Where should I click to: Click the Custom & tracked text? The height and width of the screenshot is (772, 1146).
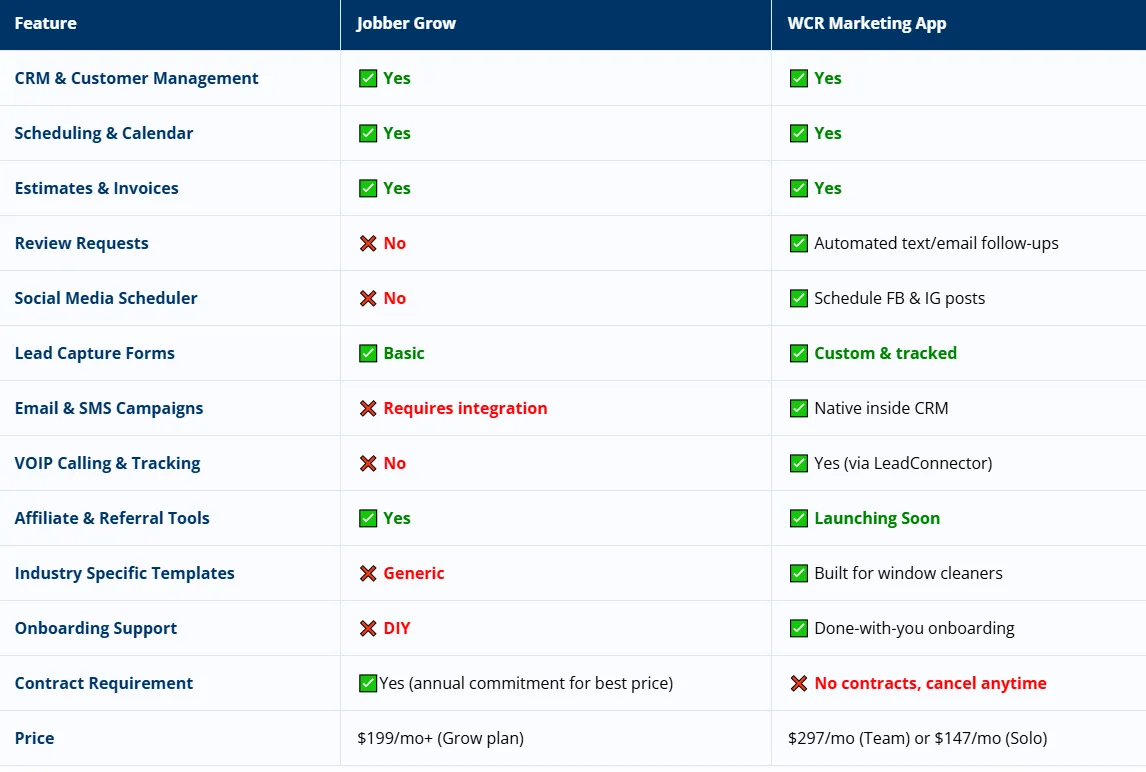pos(885,353)
